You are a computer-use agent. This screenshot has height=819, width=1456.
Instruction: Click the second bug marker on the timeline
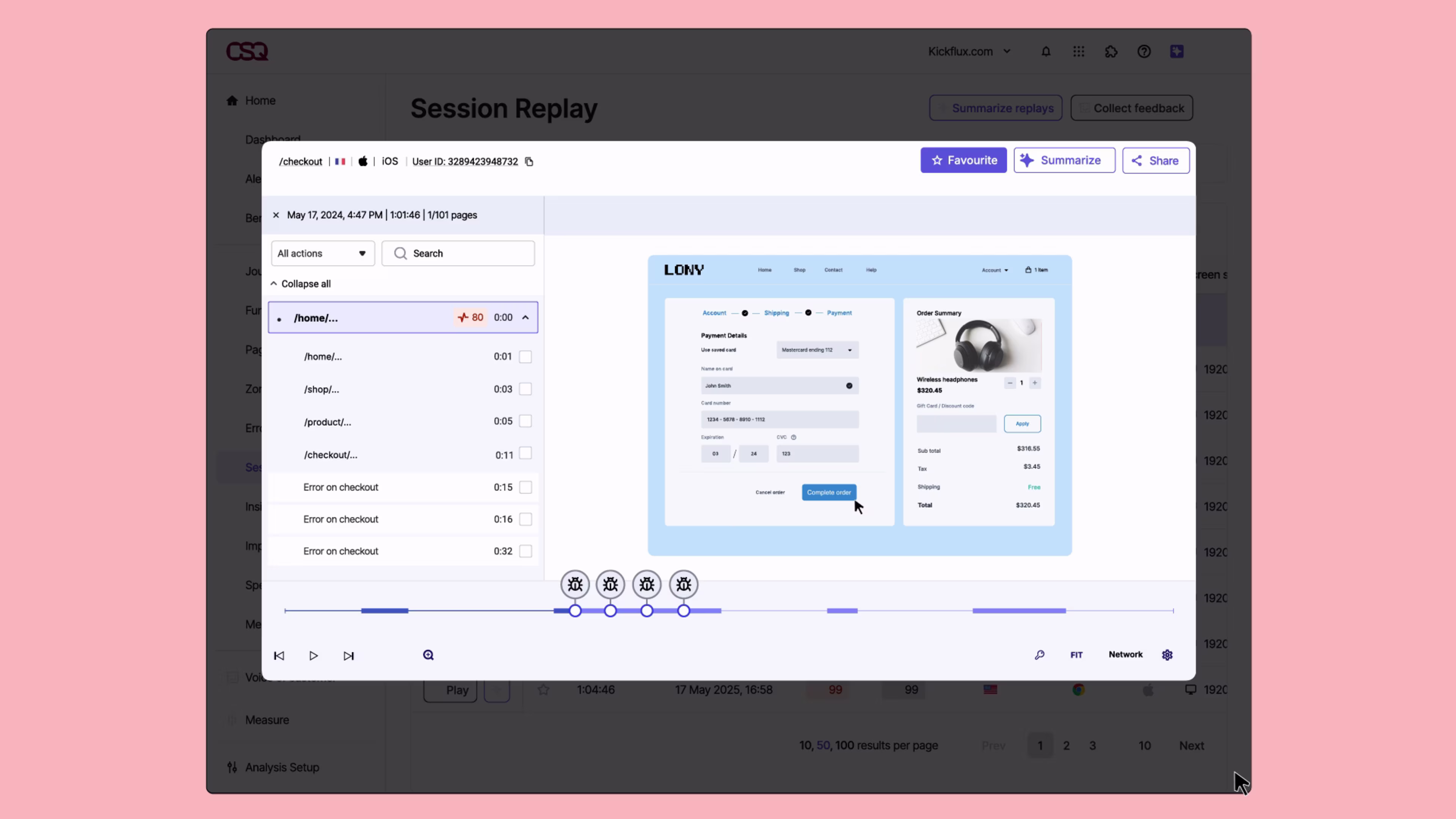[610, 584]
